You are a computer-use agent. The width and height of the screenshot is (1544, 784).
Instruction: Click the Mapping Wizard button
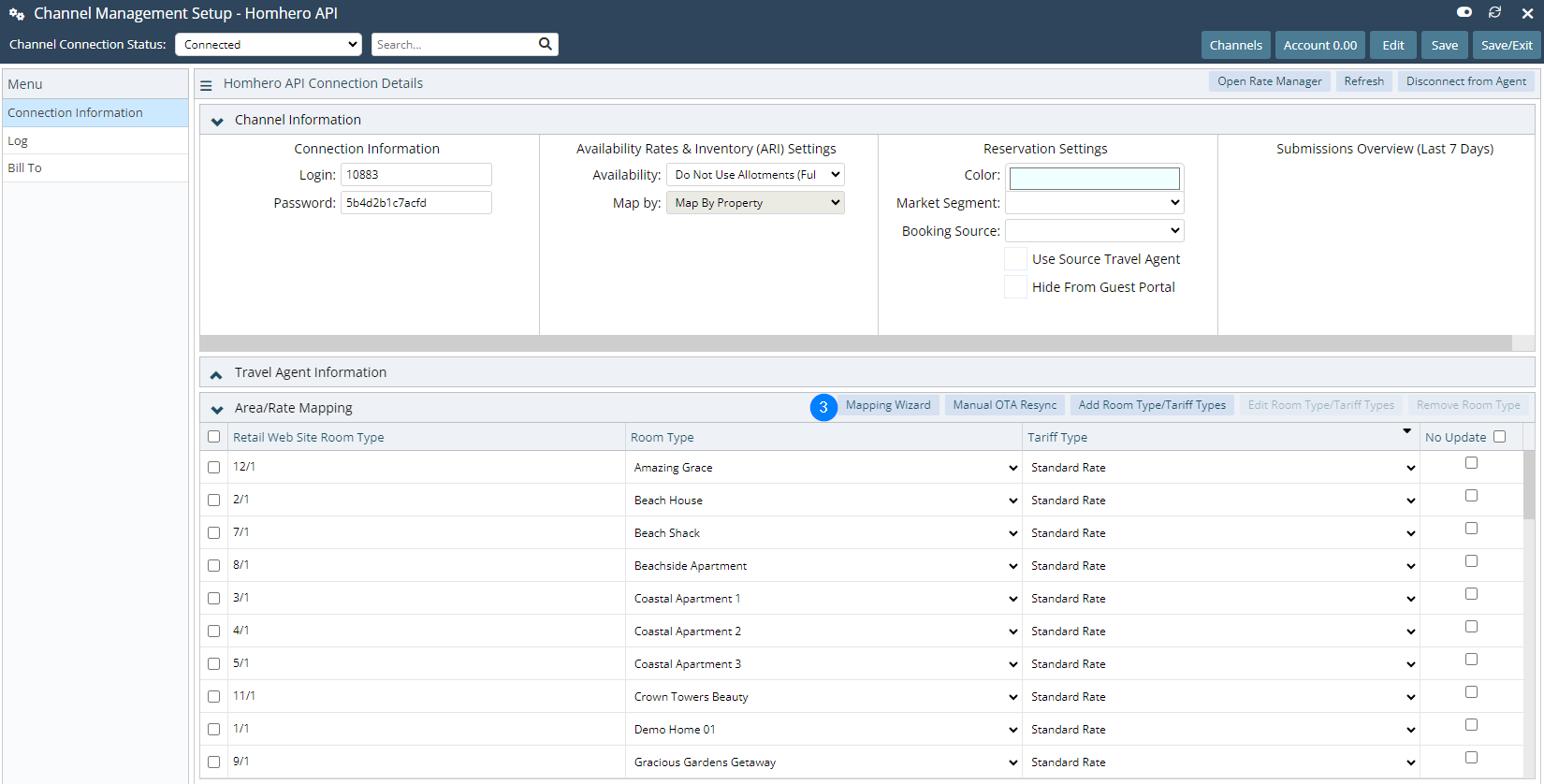(887, 405)
